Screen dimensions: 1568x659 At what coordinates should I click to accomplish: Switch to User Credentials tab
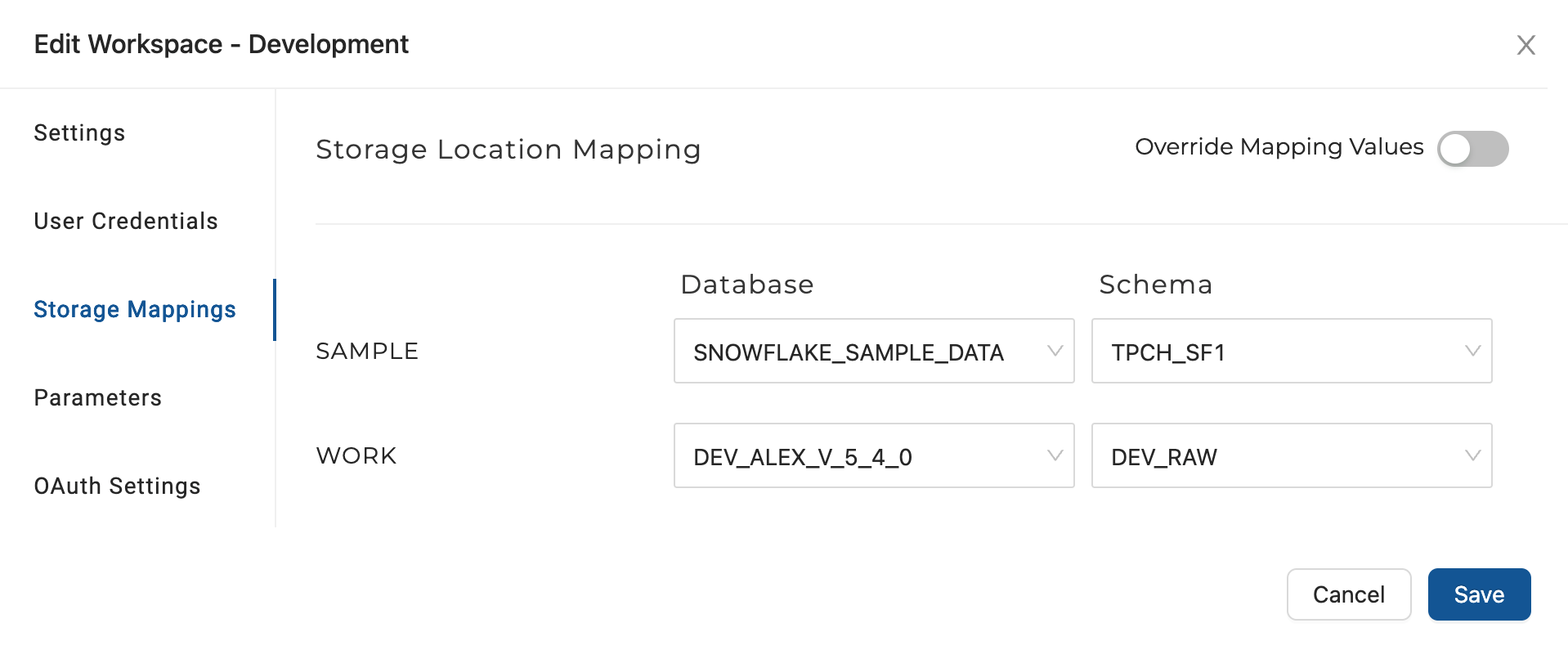pos(126,222)
